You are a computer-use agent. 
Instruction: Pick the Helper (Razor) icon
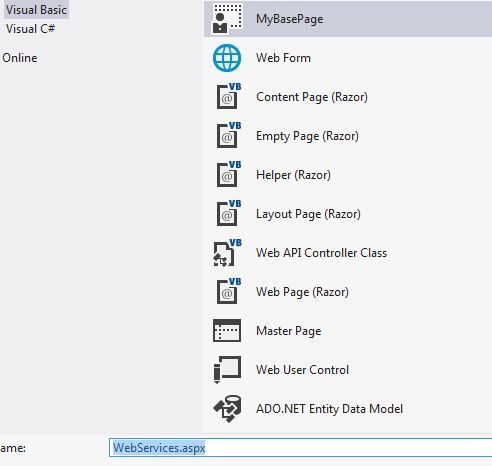click(229, 174)
